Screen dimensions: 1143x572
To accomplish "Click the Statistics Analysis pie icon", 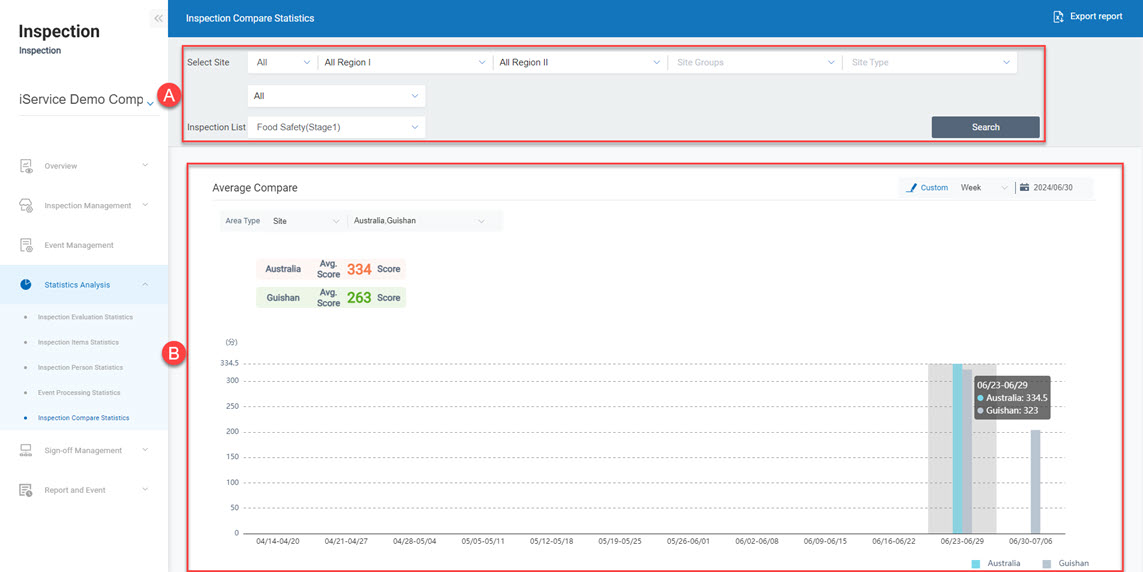I will [x=26, y=285].
